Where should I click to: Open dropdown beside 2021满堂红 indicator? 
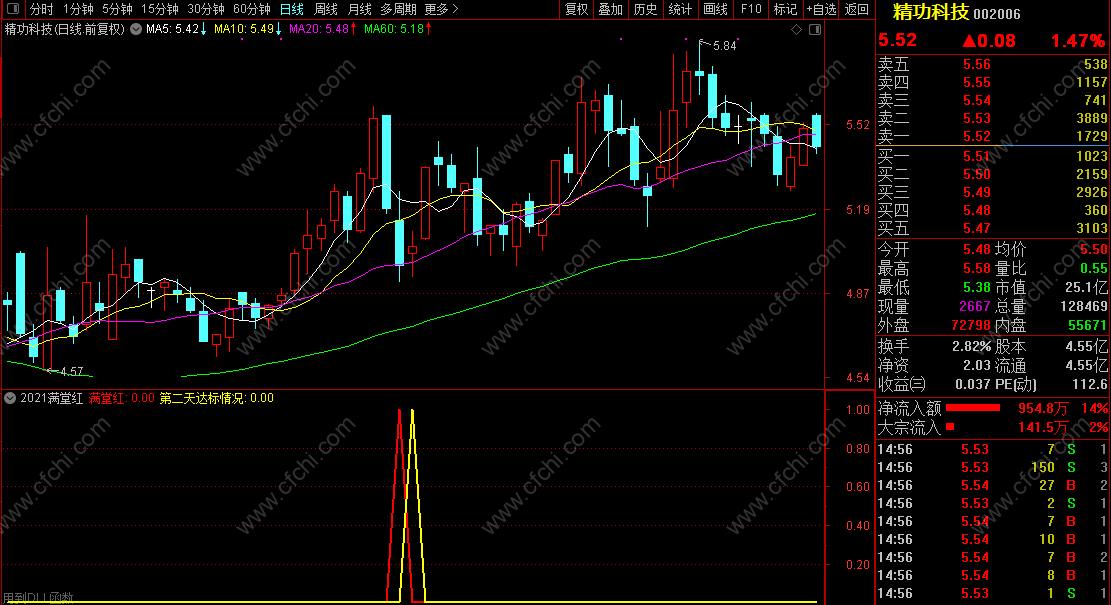(10, 398)
